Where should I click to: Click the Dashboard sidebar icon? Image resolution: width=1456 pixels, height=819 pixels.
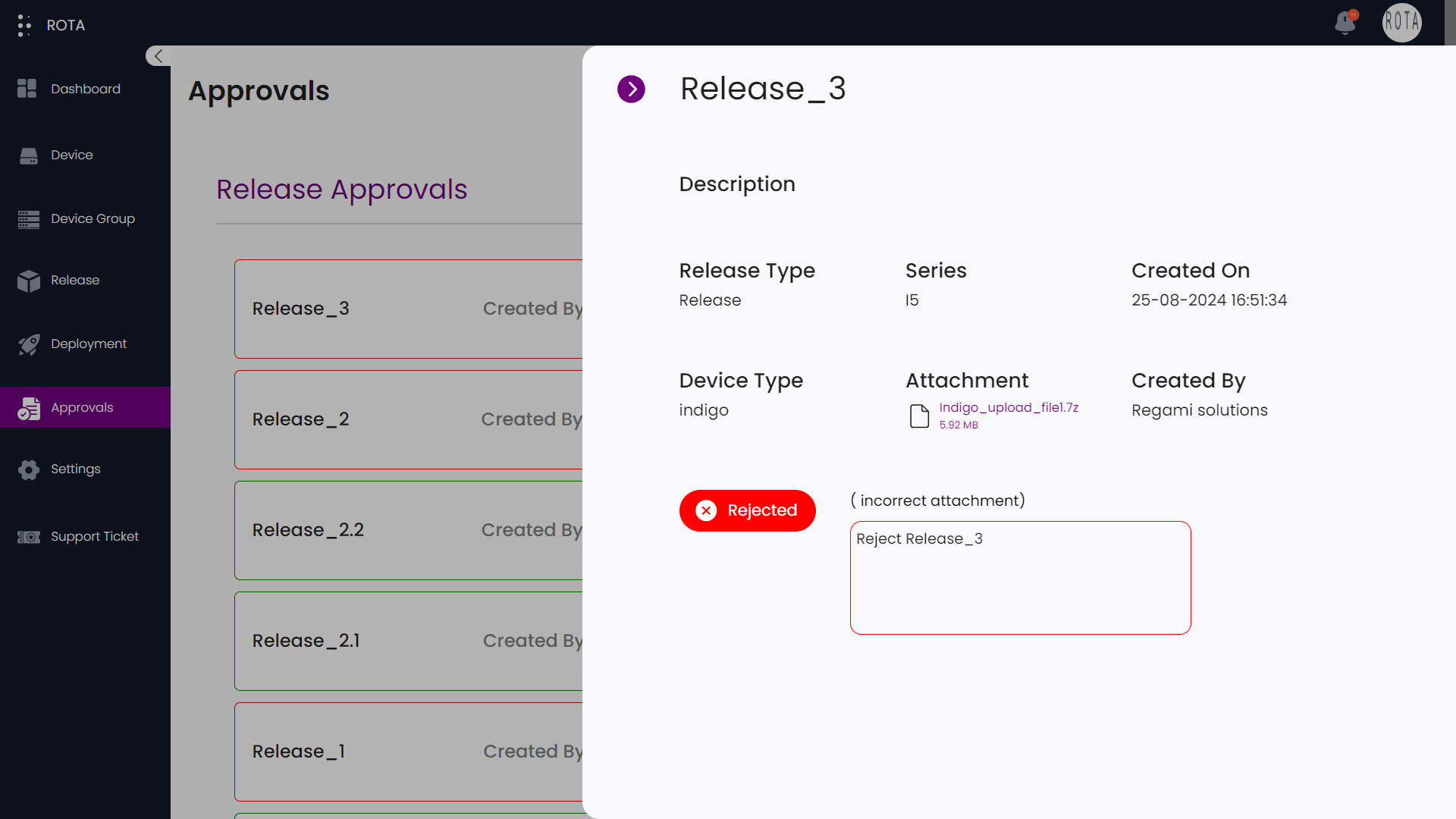click(x=28, y=90)
